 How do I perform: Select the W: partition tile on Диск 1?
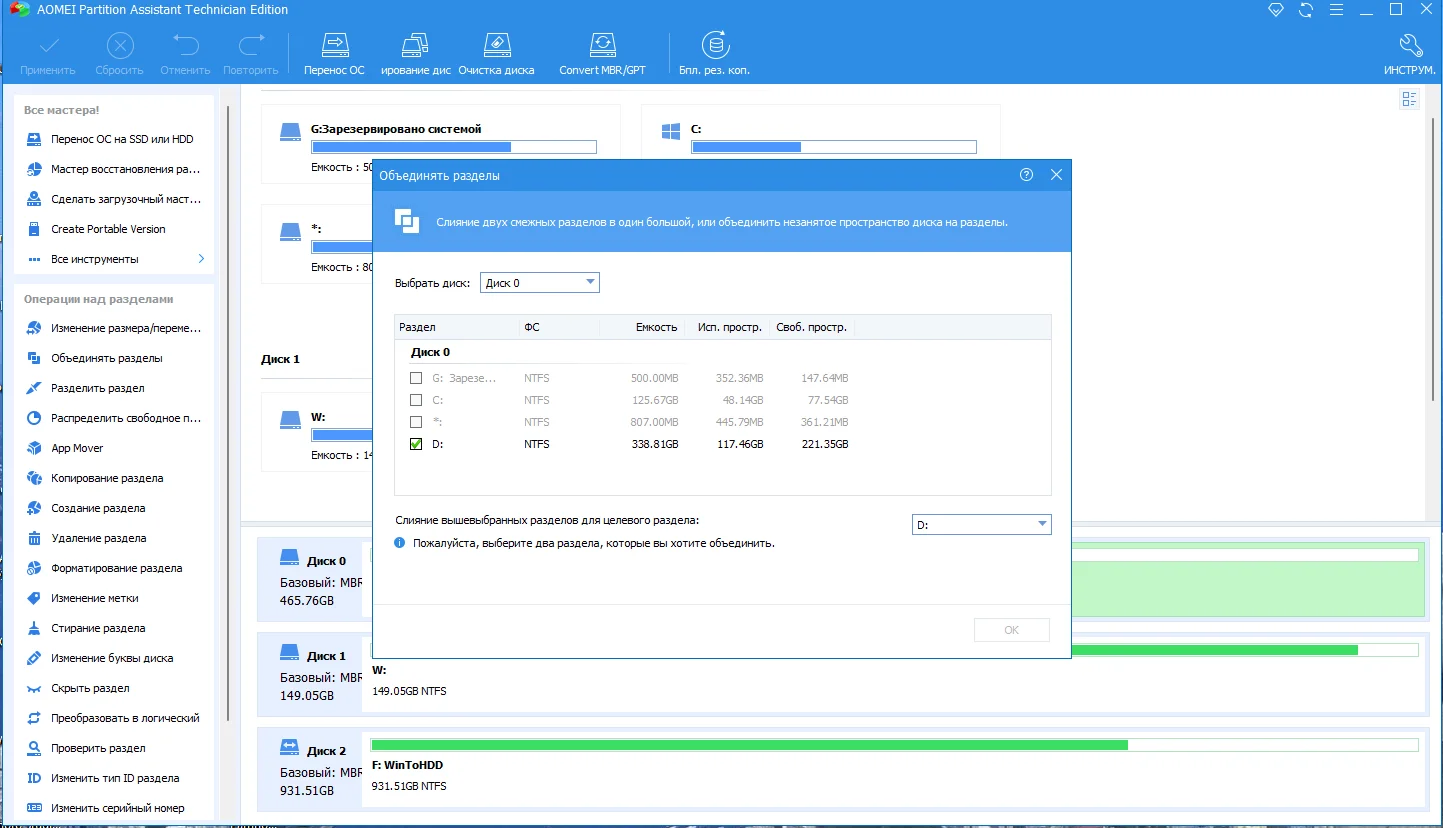coord(317,432)
